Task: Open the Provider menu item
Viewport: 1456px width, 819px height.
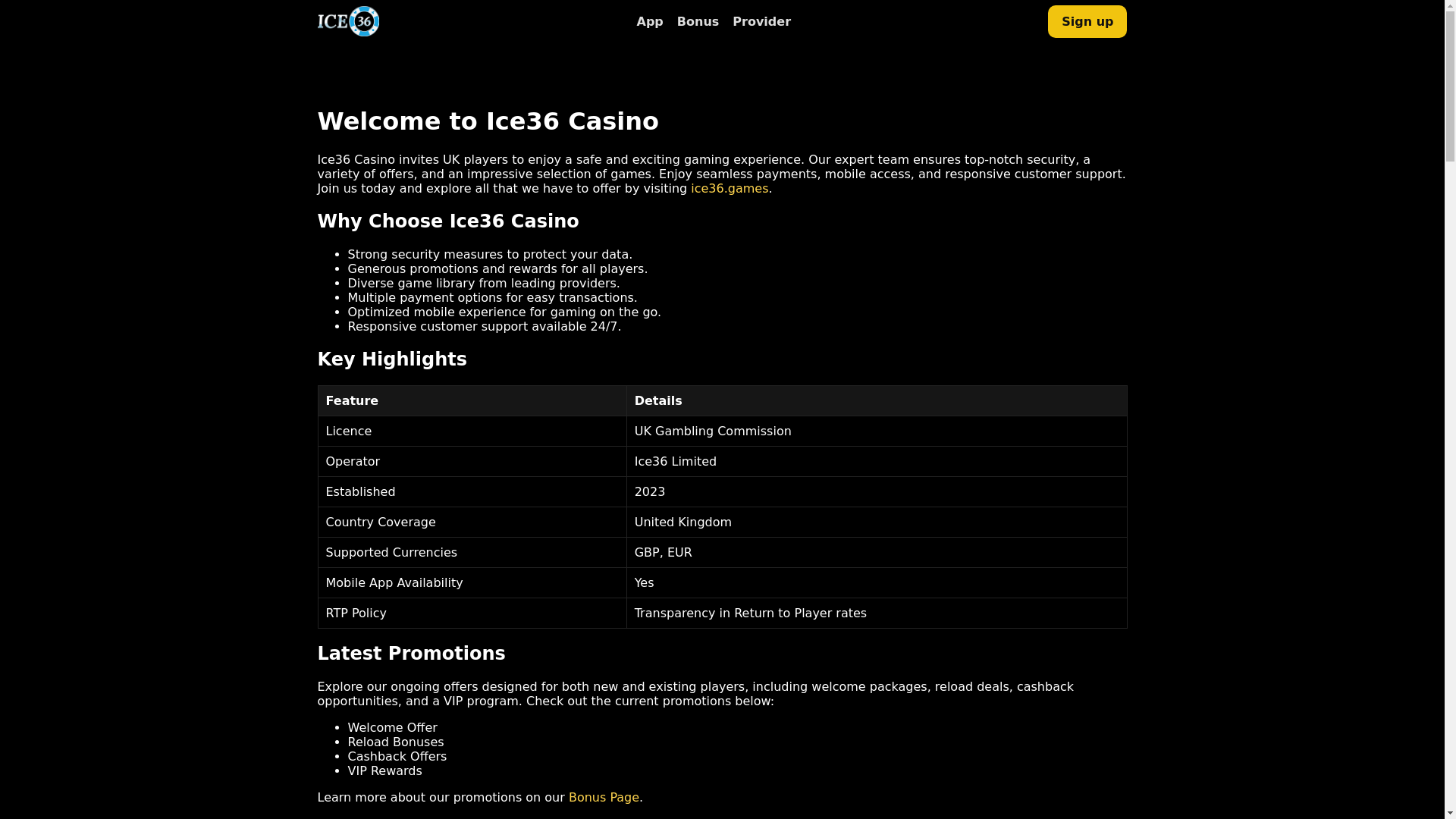Action: (x=761, y=22)
